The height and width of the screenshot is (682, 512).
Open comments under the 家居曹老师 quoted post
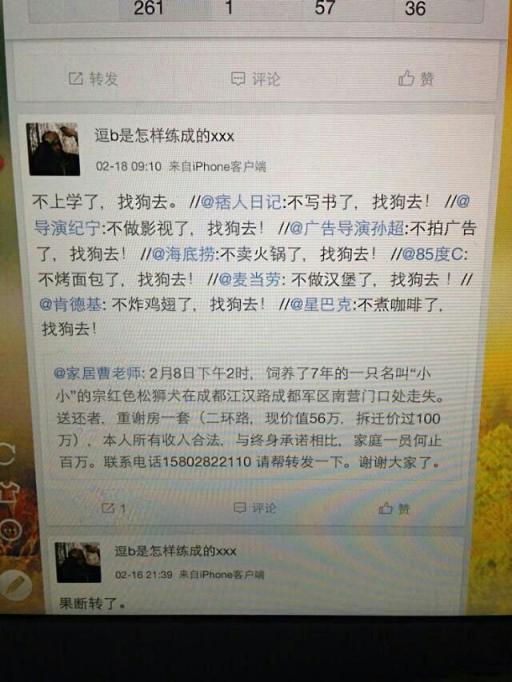[255, 508]
